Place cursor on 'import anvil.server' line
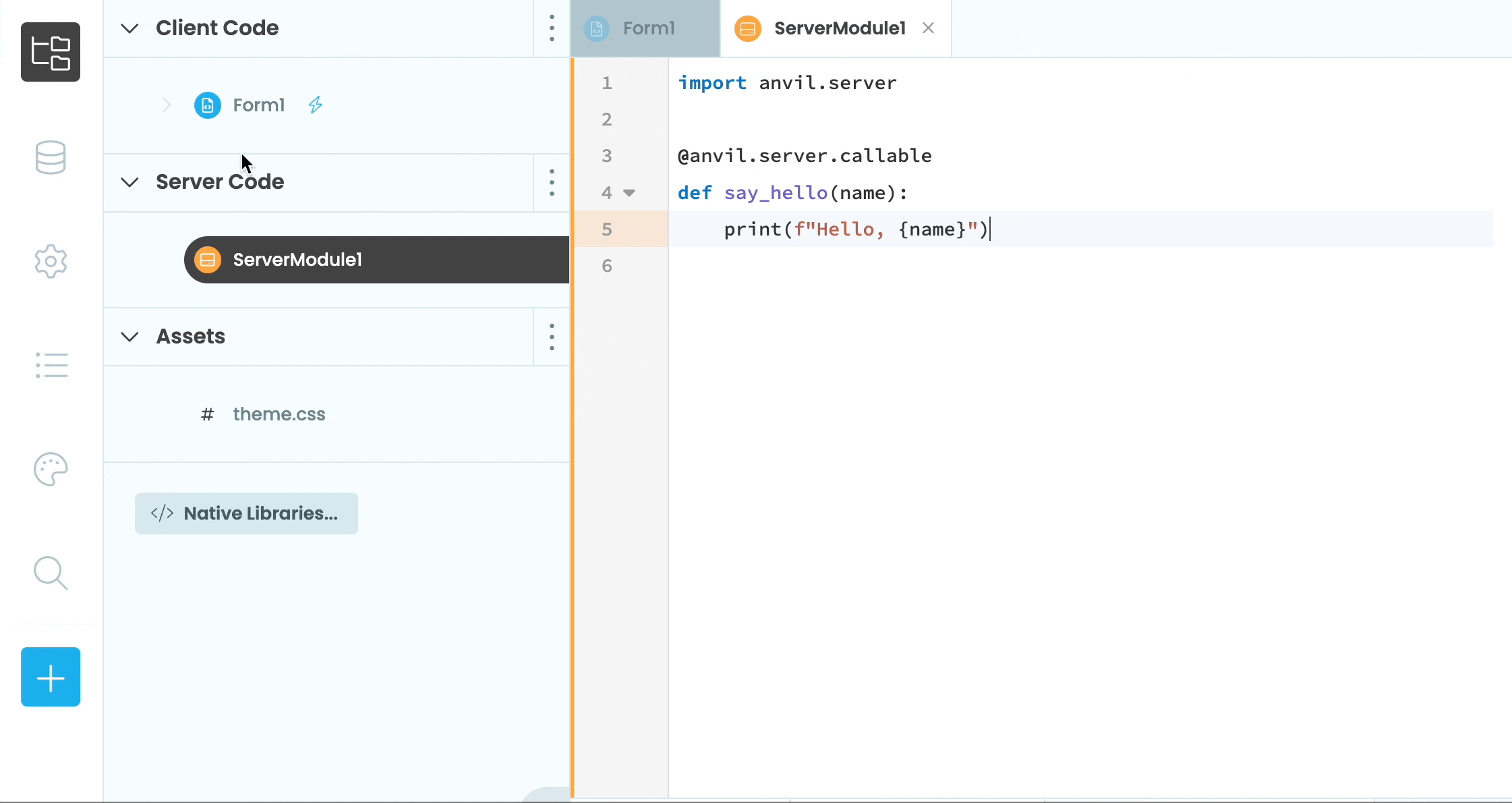 [787, 83]
